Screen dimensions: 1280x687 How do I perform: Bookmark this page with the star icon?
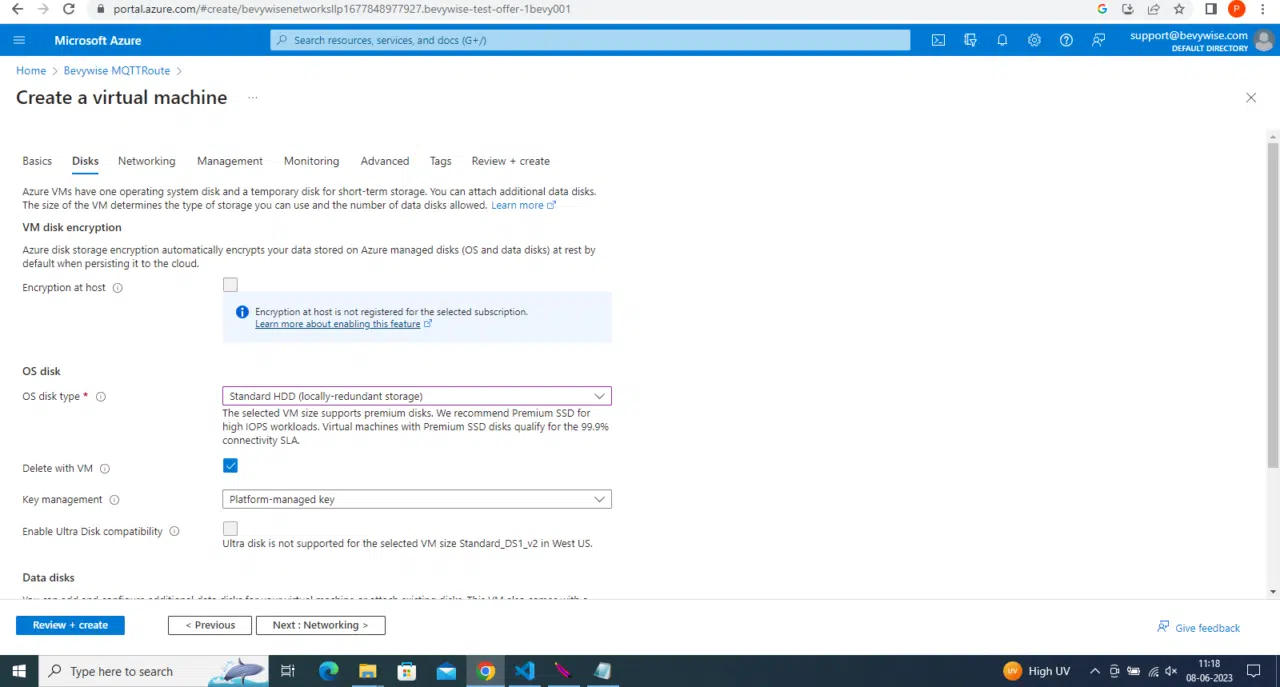pos(1179,9)
